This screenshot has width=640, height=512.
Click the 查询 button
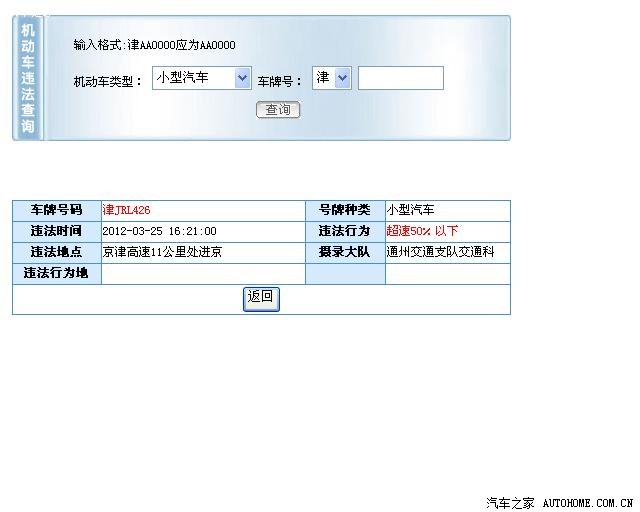click(278, 109)
